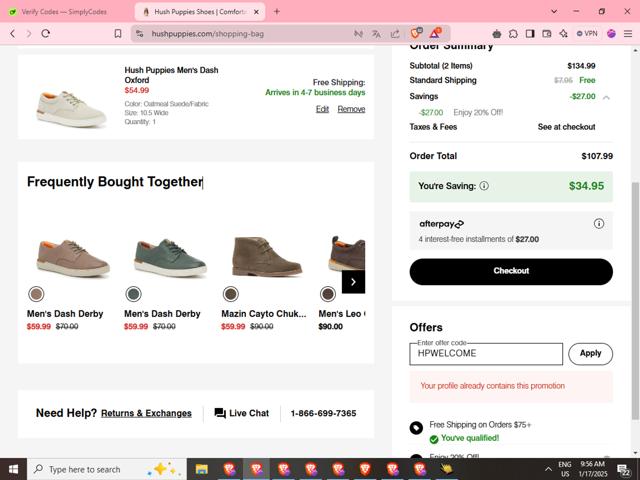Screen dimensions: 640x480
Task: Click the green $34.95 savings amount
Action: click(x=586, y=186)
